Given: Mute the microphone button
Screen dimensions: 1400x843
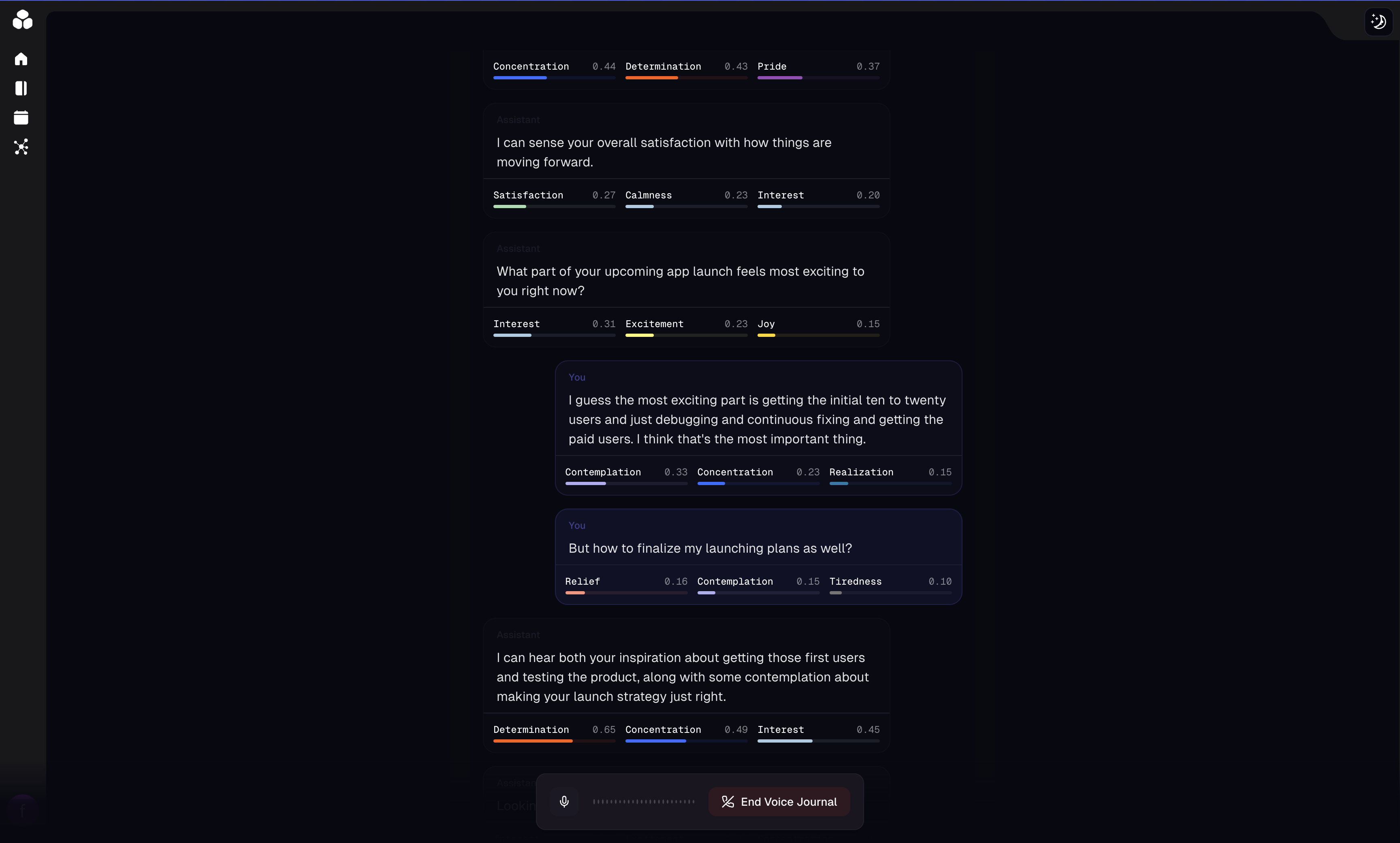Looking at the screenshot, I should click(563, 801).
